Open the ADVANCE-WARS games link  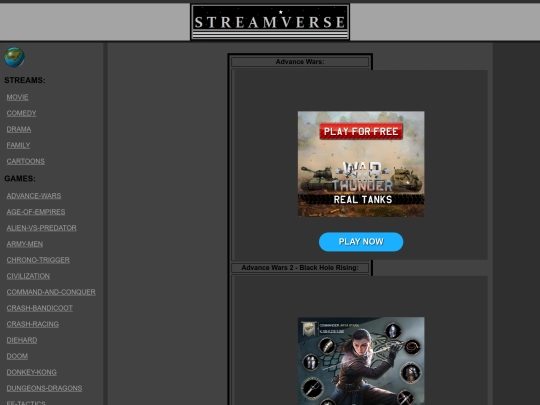coord(34,196)
